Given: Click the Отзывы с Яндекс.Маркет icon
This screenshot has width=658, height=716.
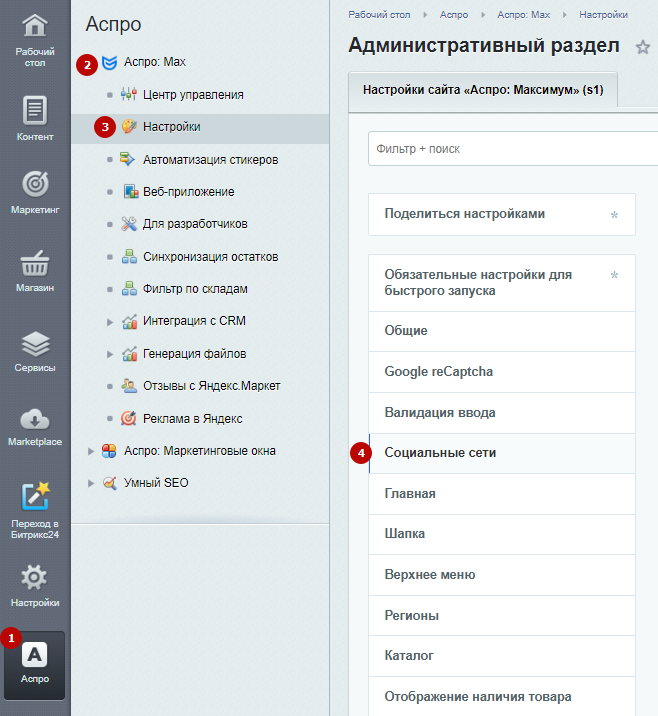Looking at the screenshot, I should [129, 386].
